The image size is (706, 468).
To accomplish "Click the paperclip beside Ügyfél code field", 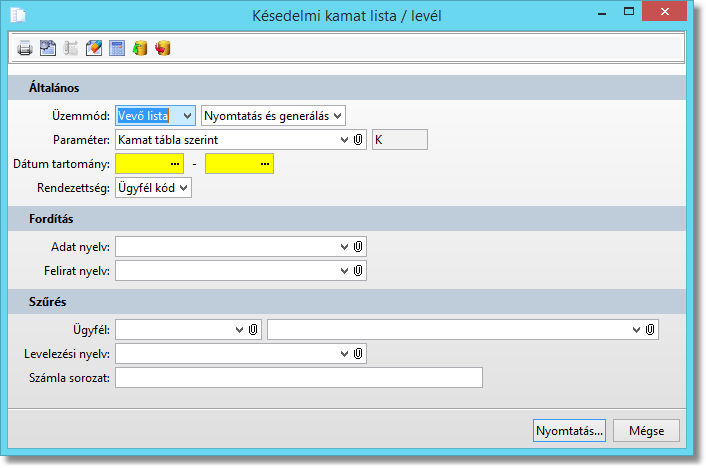I will 253,330.
